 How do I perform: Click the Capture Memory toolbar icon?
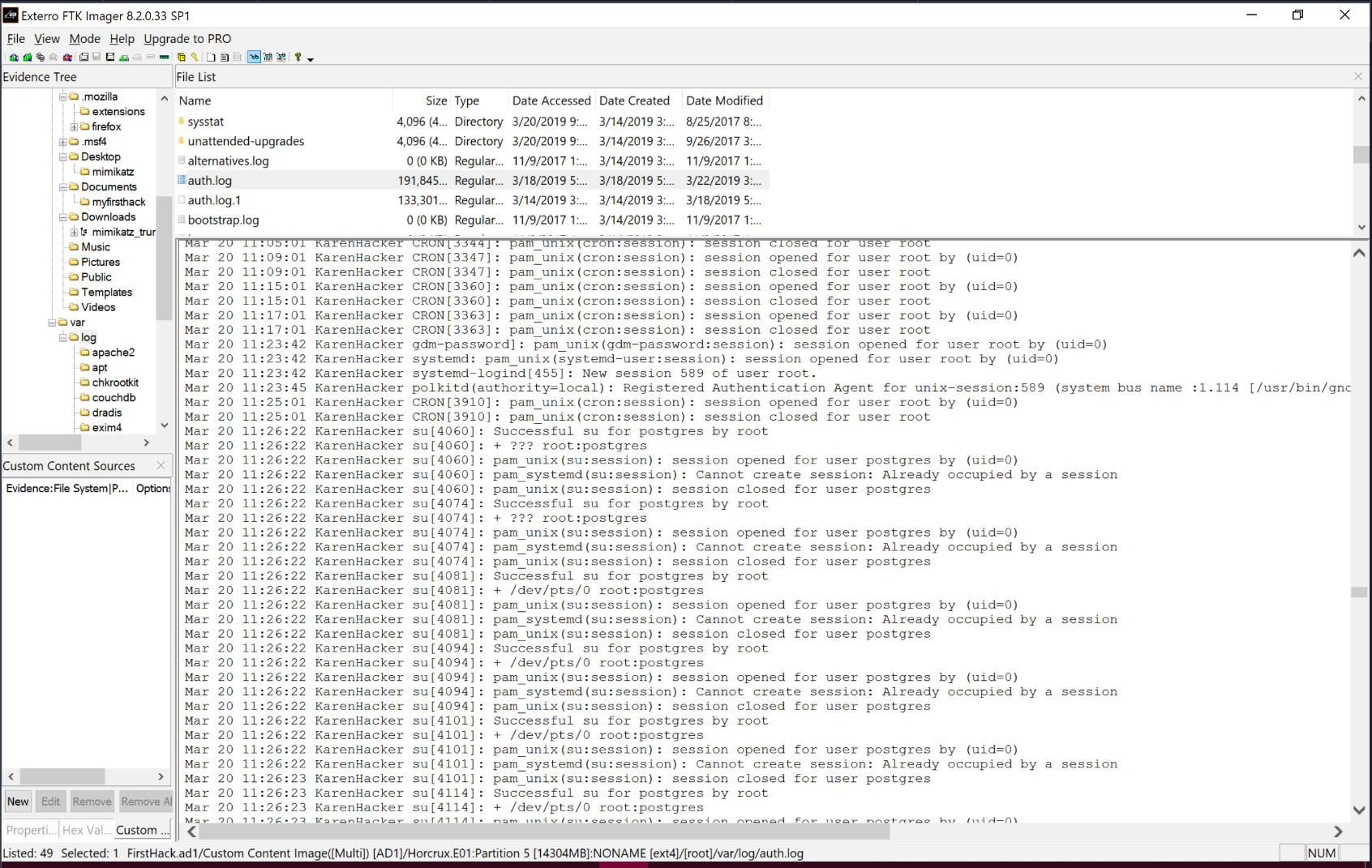164,57
